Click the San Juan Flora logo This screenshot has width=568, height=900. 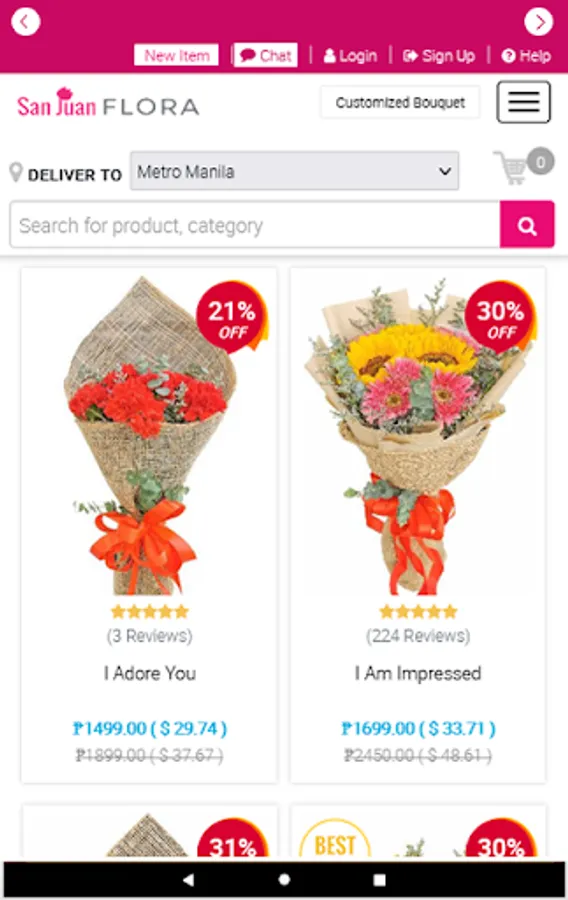tap(108, 103)
